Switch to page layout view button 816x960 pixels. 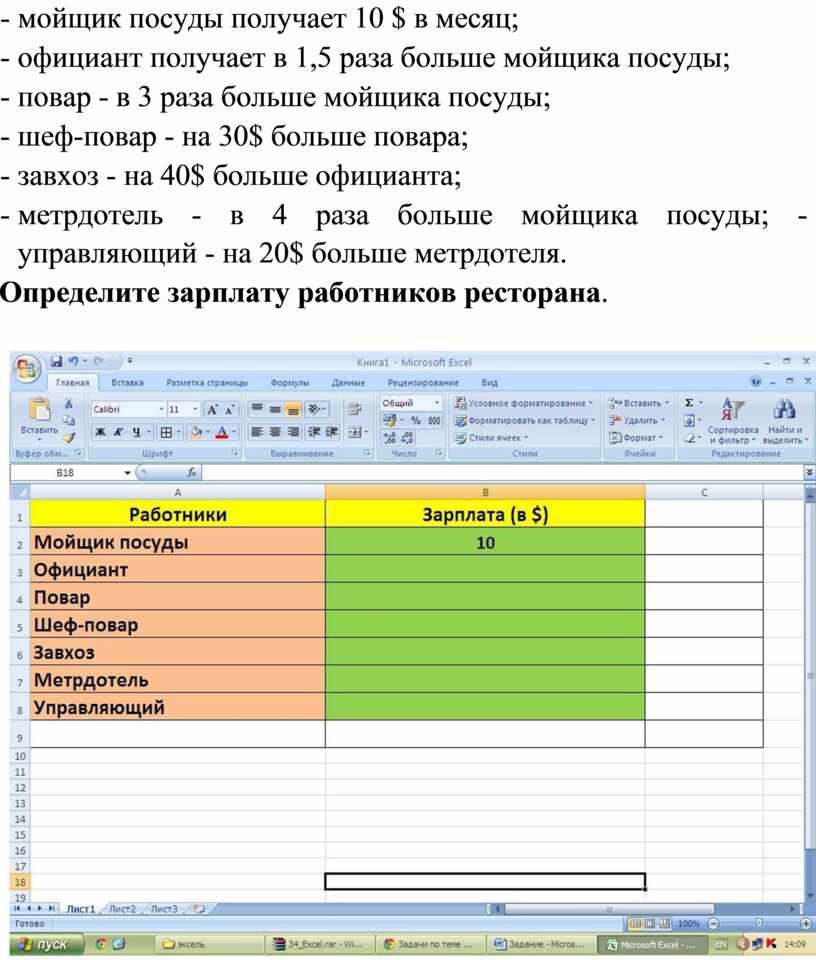click(x=649, y=923)
